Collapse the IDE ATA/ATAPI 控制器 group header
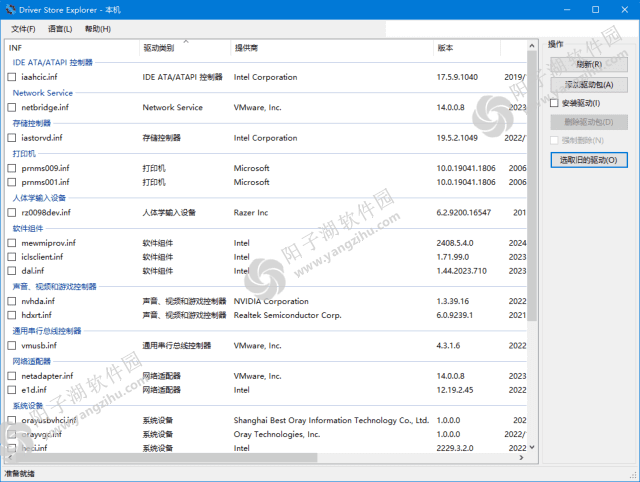Image resolution: width=640 pixels, height=482 pixels. click(53, 62)
